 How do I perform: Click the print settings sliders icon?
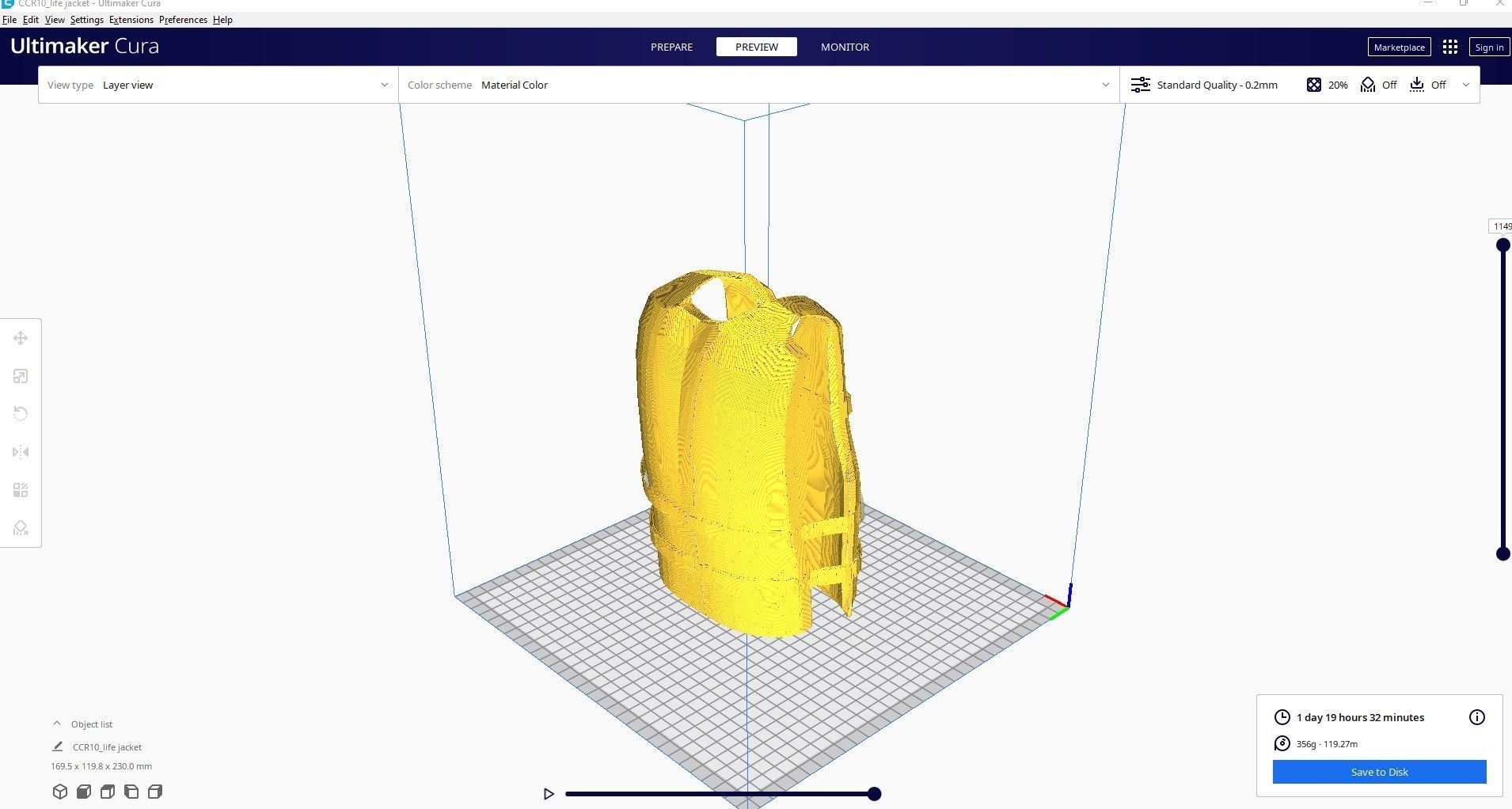coord(1141,85)
